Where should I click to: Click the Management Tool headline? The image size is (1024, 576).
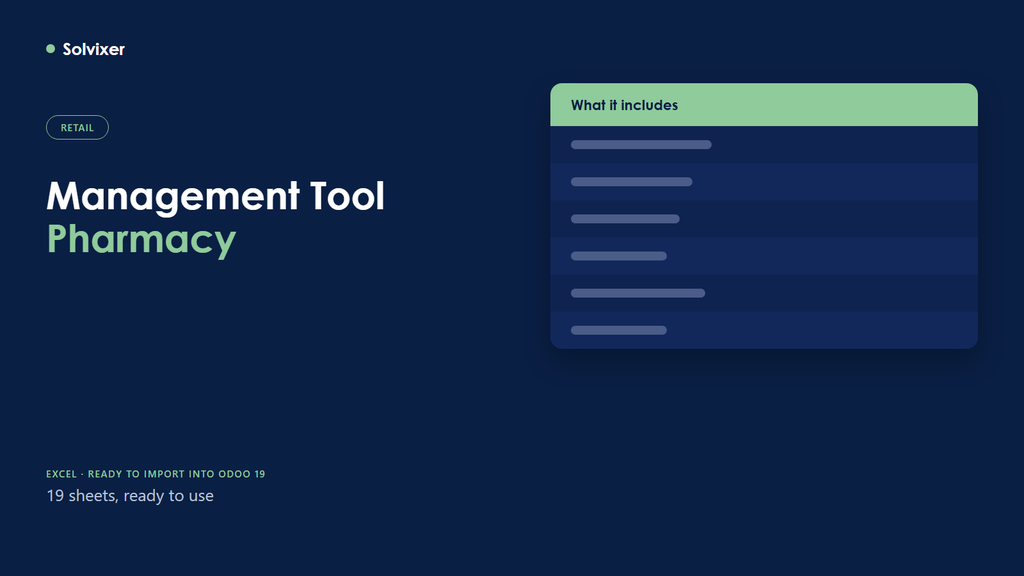click(x=216, y=196)
